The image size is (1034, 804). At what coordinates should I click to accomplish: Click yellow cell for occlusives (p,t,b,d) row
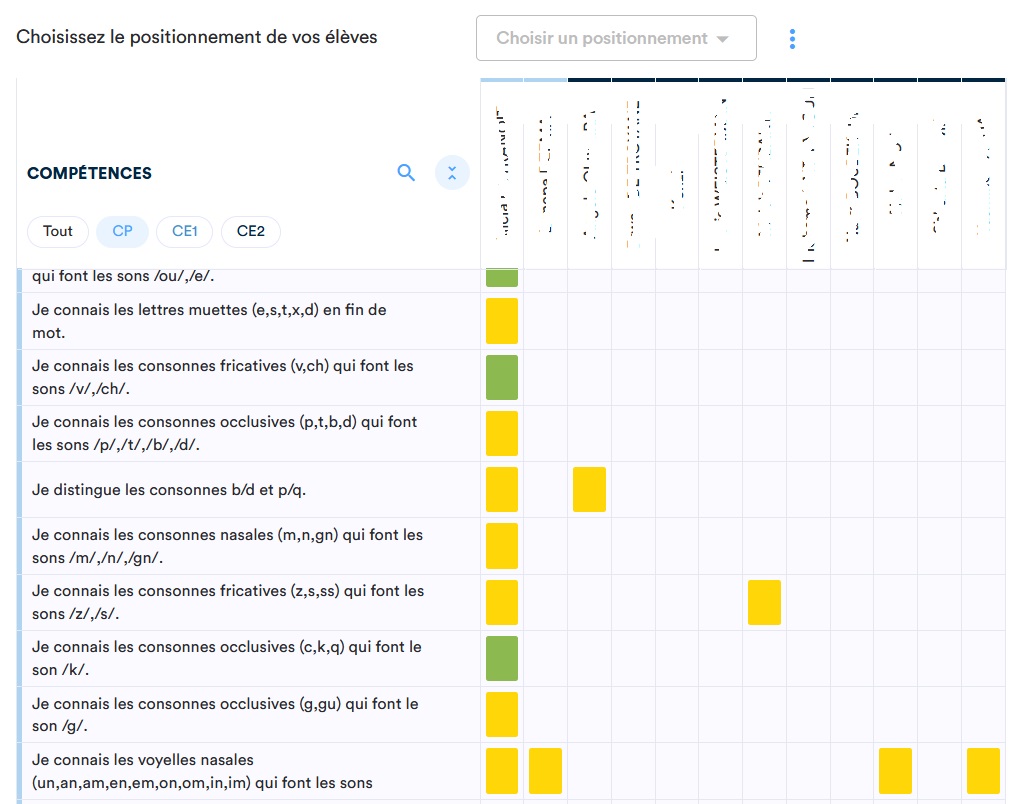coord(502,433)
